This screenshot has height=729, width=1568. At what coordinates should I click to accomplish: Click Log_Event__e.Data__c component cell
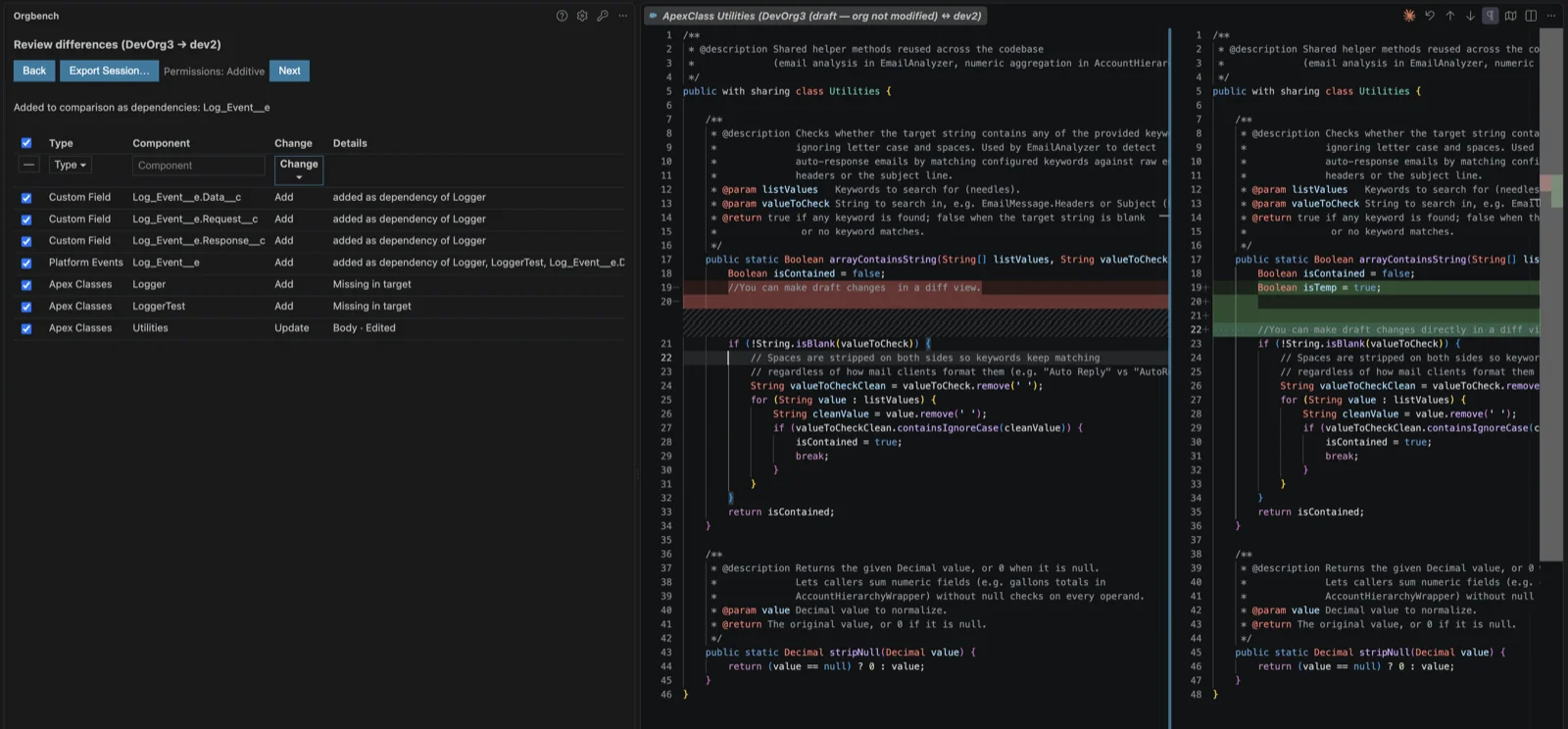[x=186, y=197]
